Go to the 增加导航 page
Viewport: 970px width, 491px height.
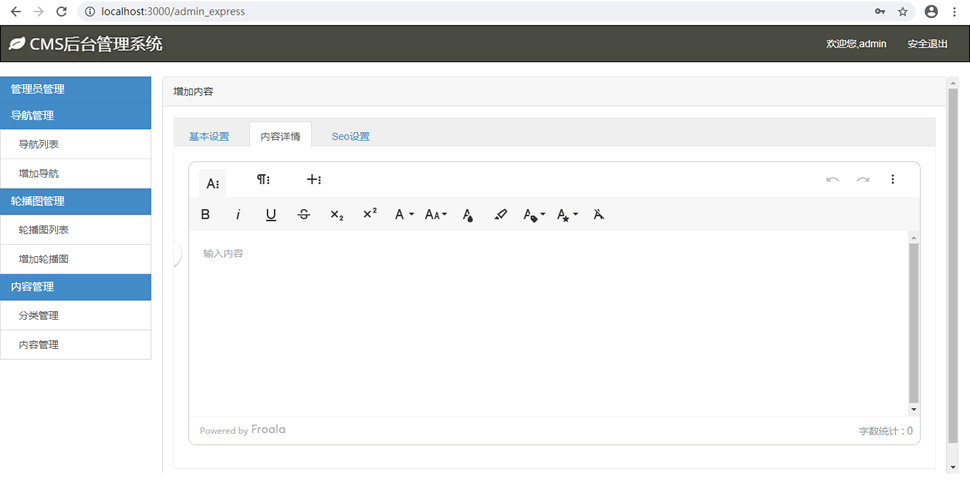click(75, 173)
